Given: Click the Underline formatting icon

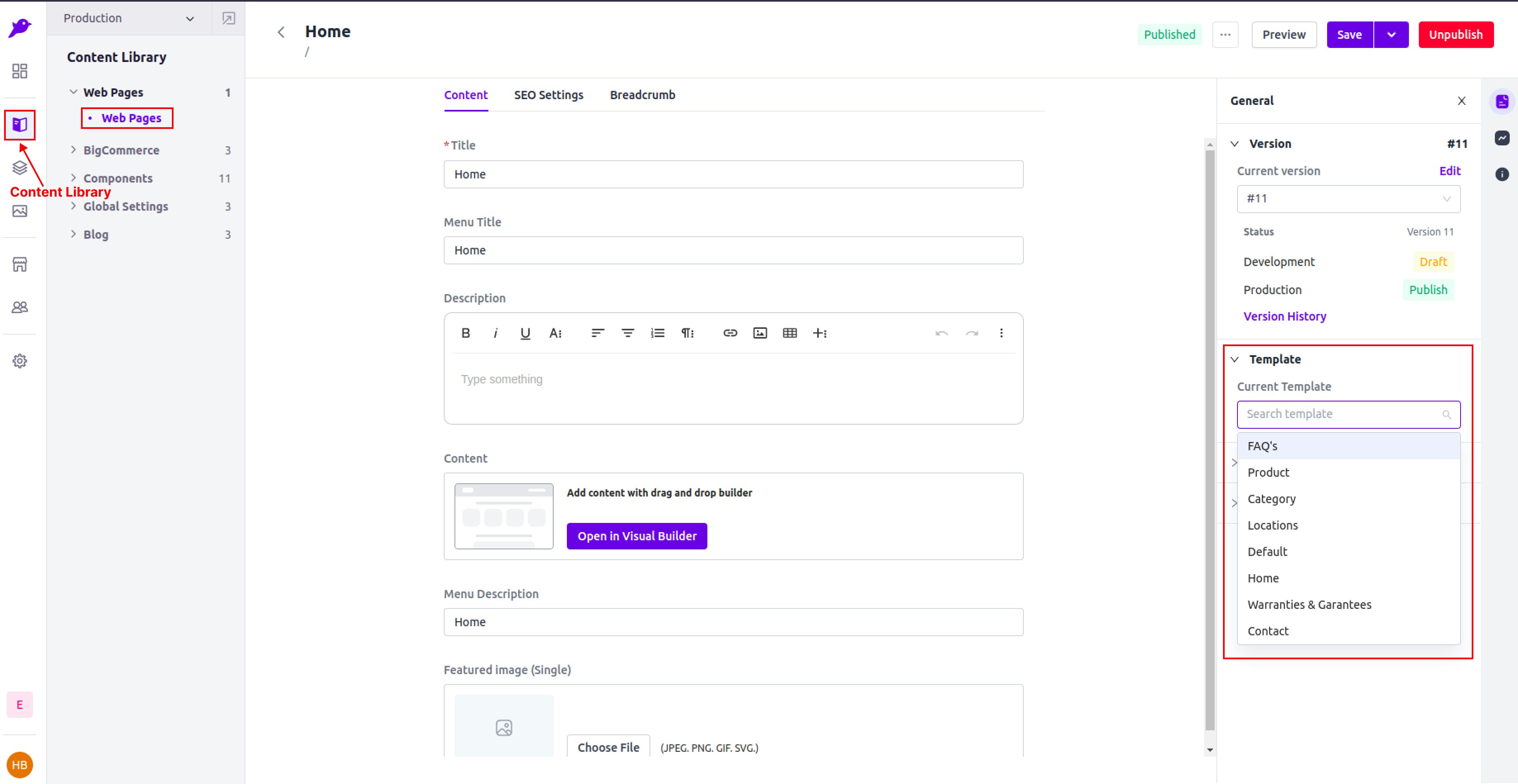Looking at the screenshot, I should pos(525,333).
